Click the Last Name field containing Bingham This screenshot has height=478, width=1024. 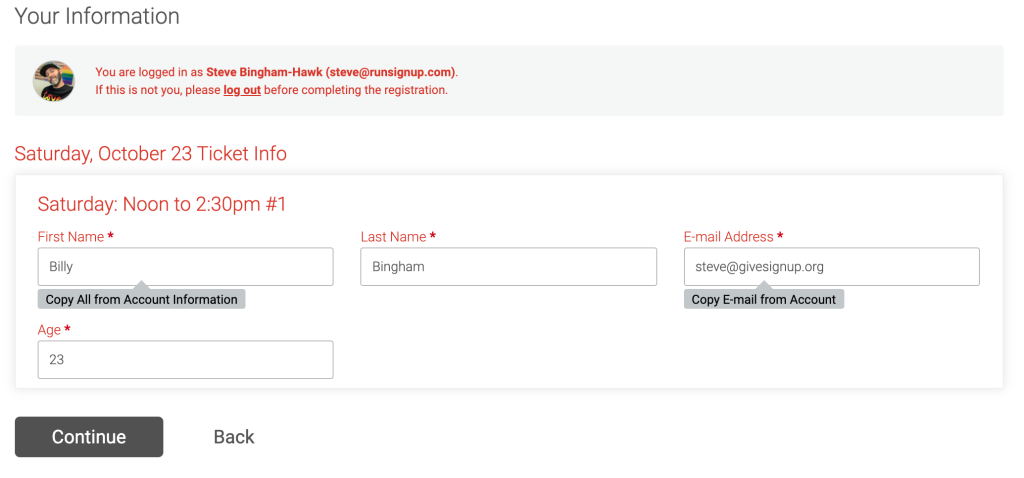coord(508,266)
